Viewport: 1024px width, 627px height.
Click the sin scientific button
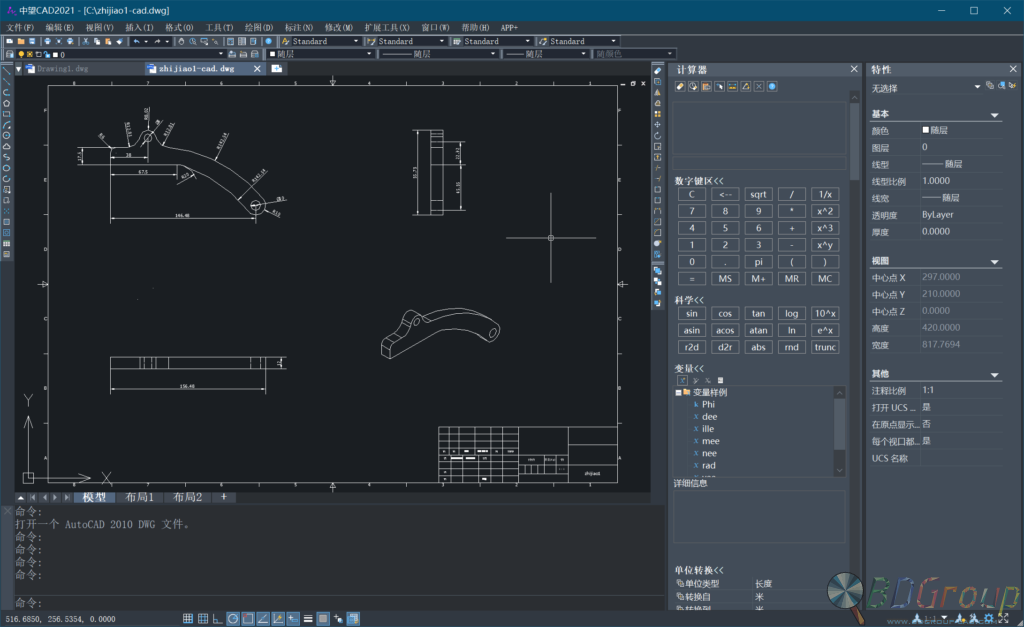tap(692, 314)
